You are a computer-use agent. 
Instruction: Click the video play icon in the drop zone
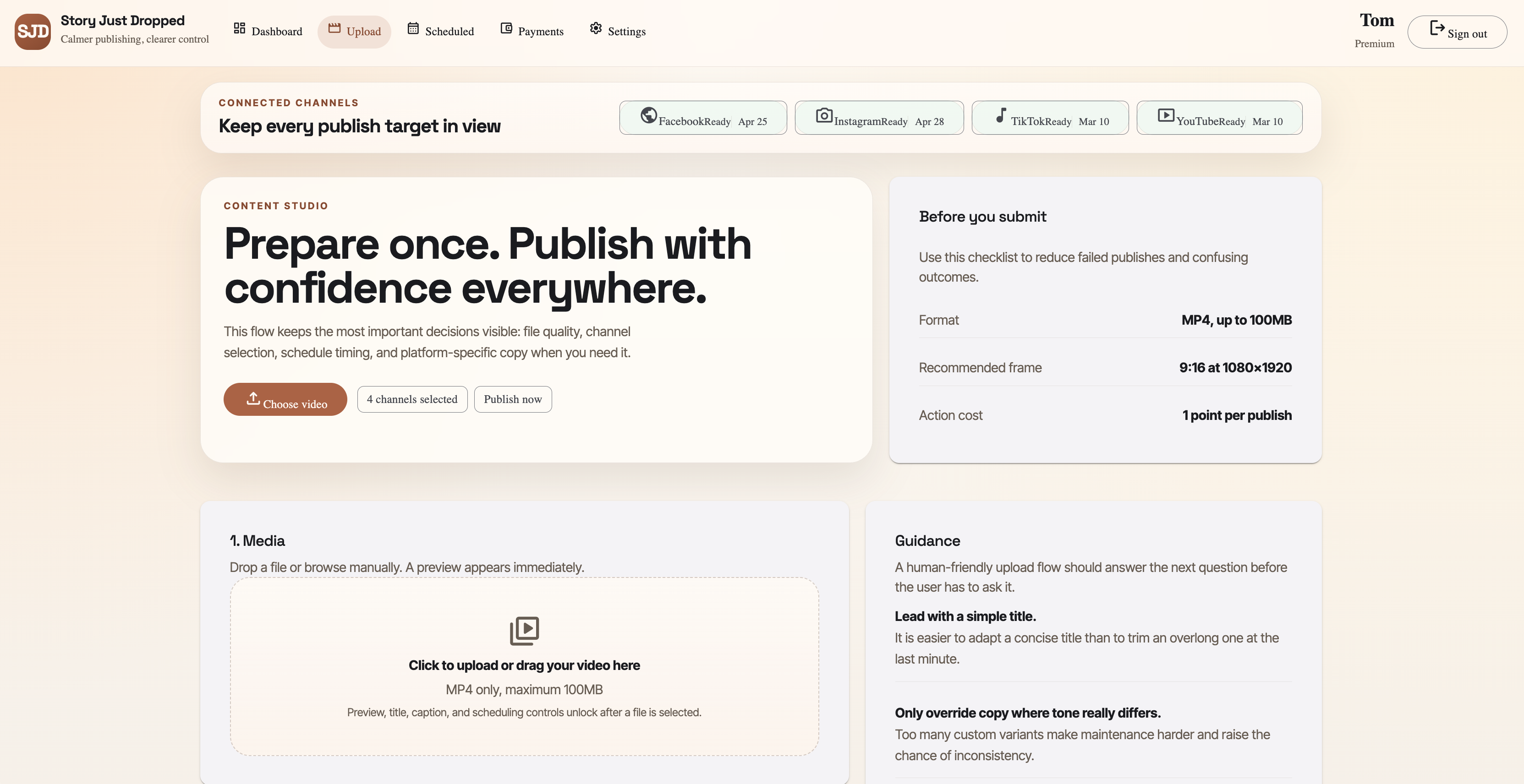[524, 630]
